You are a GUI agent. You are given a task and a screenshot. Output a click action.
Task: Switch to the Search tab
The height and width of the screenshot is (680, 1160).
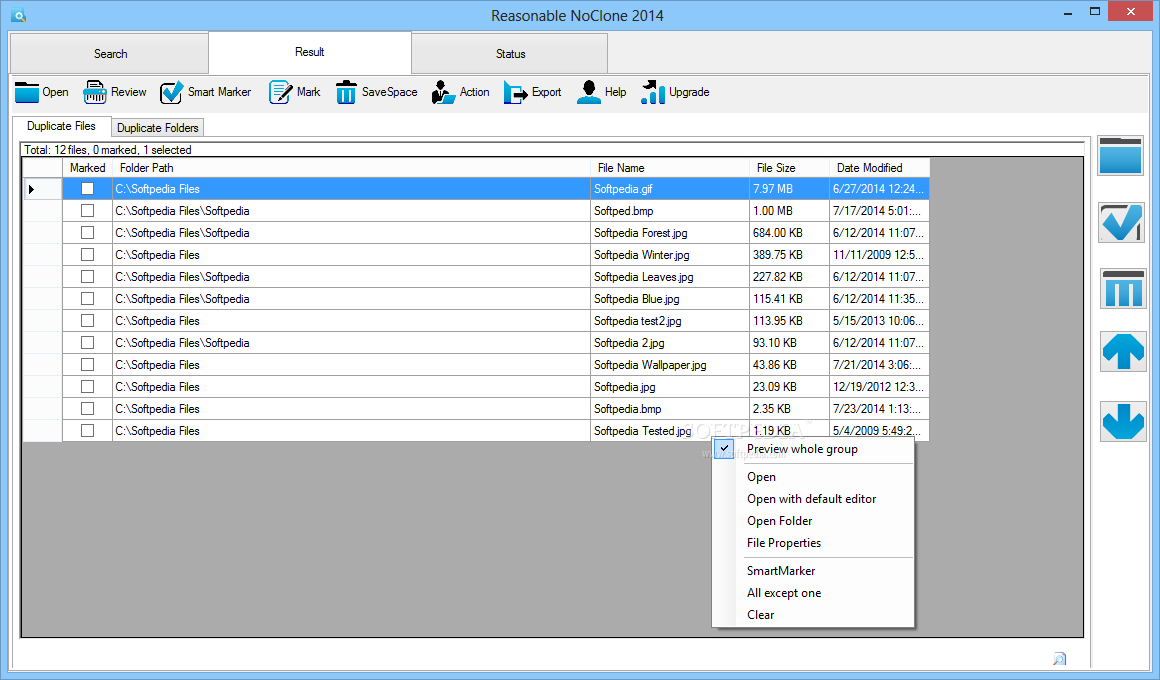coord(110,53)
